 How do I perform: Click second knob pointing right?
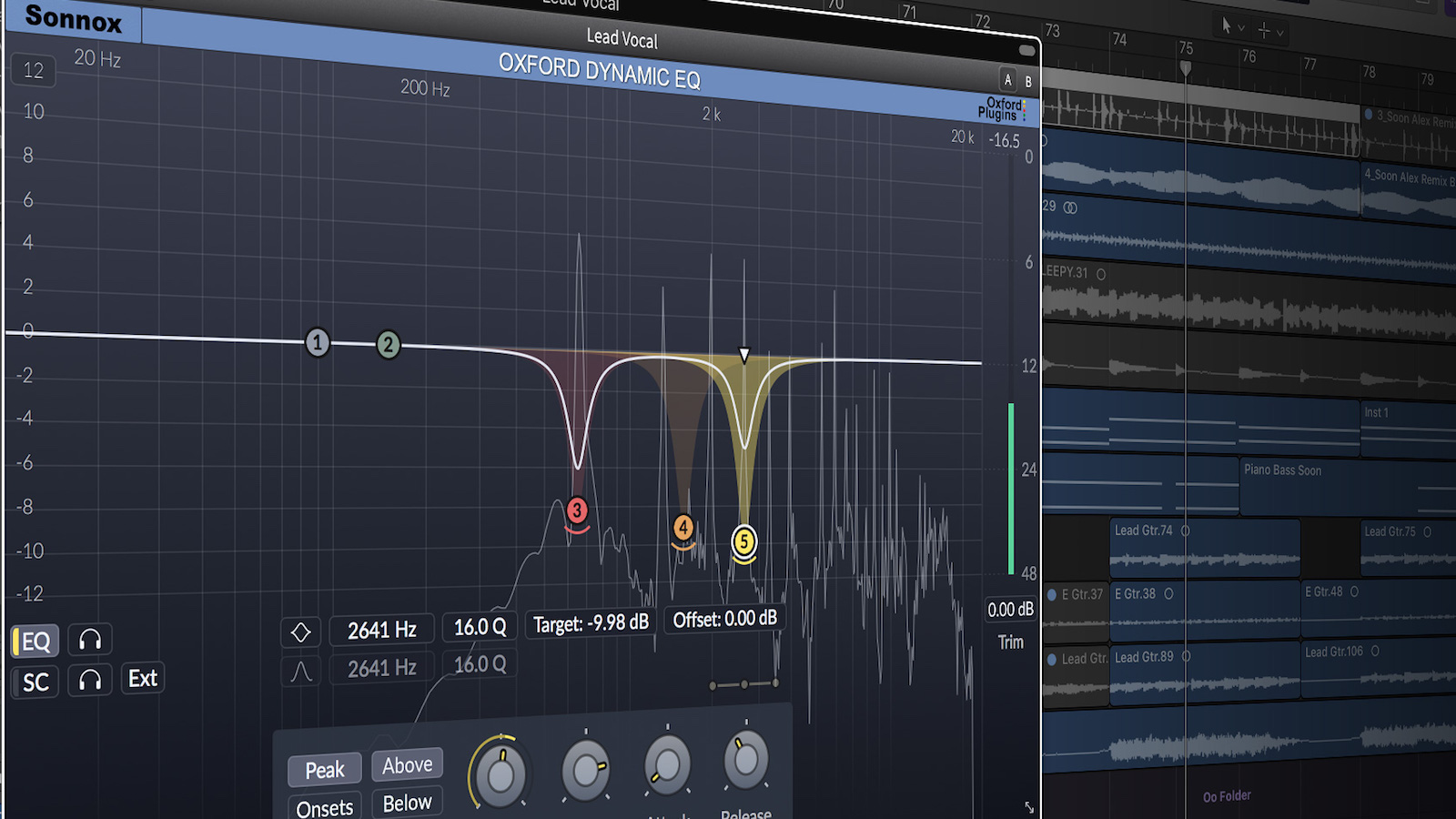click(x=585, y=769)
